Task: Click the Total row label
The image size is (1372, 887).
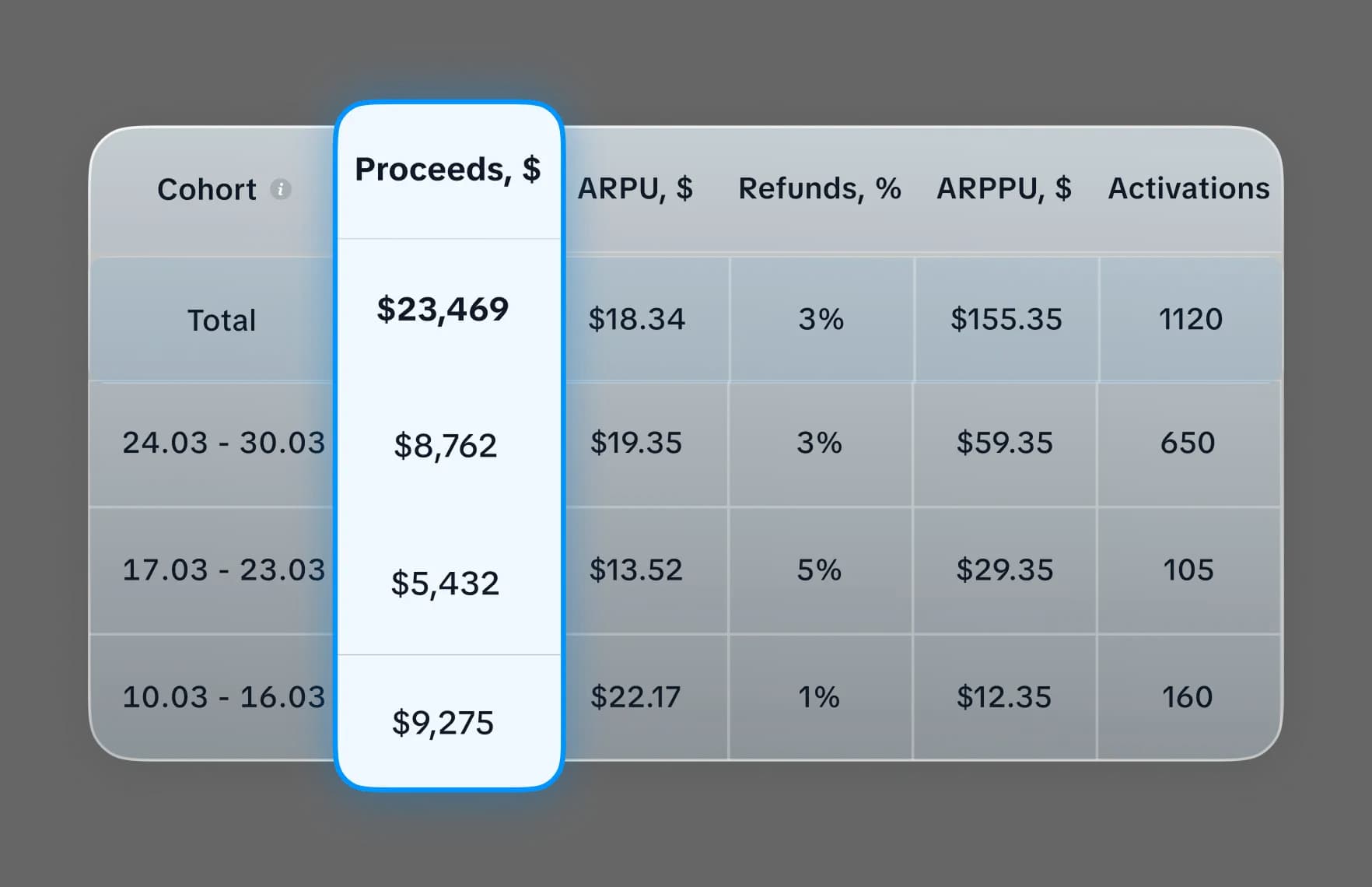Action: [x=221, y=319]
